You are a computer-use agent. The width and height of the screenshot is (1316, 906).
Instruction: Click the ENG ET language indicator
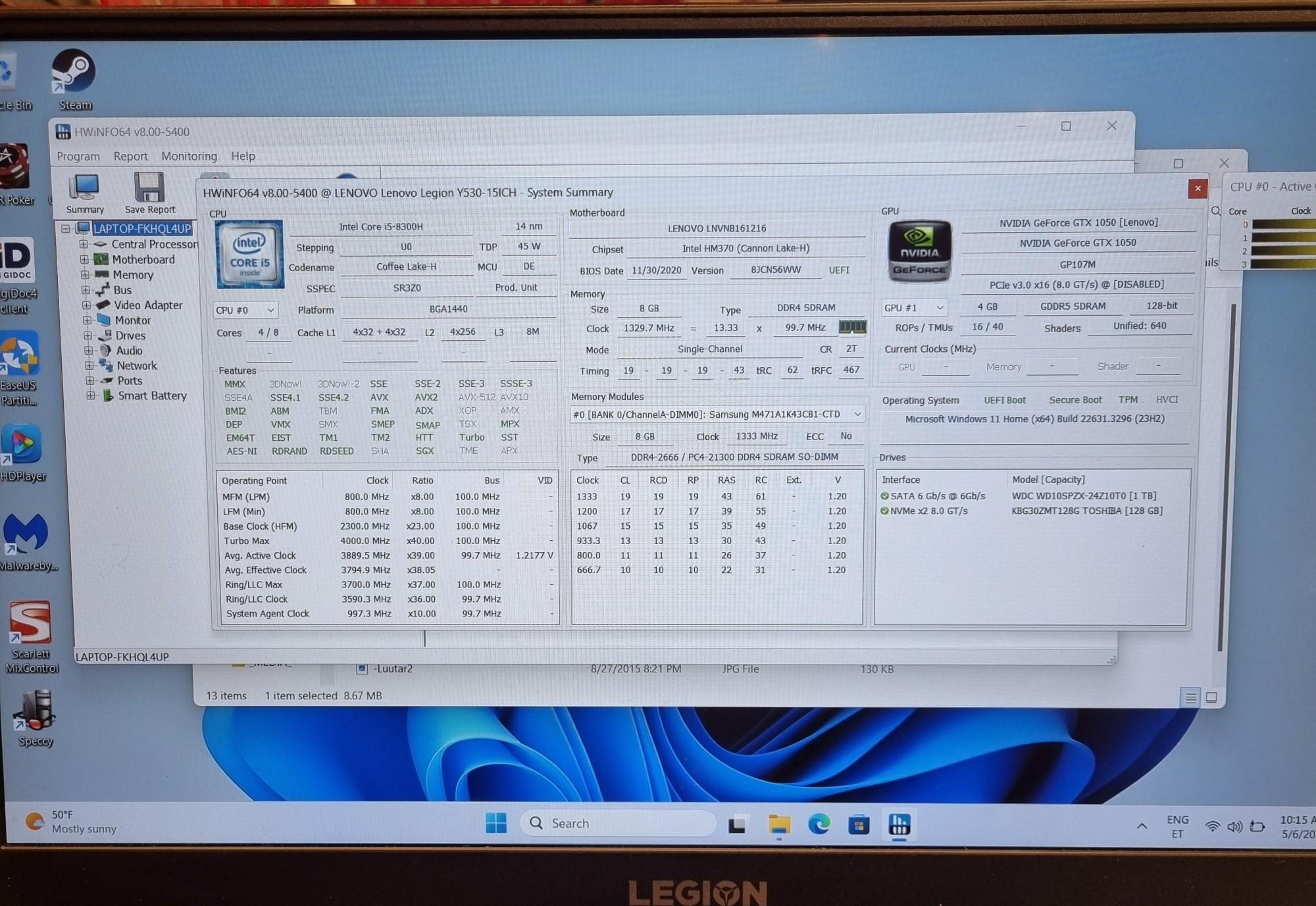pyautogui.click(x=1177, y=826)
